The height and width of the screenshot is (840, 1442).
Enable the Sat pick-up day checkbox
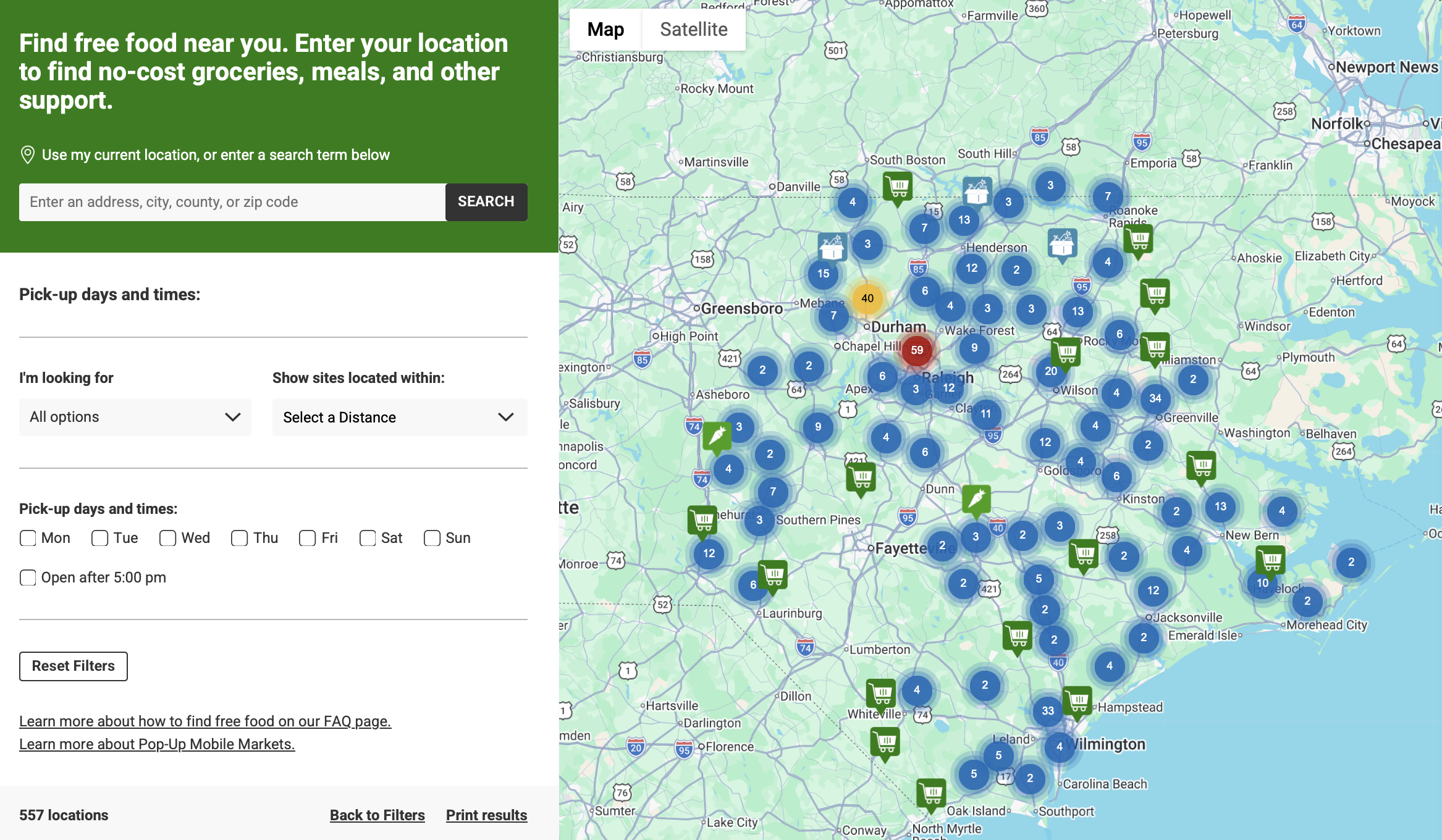tap(368, 538)
